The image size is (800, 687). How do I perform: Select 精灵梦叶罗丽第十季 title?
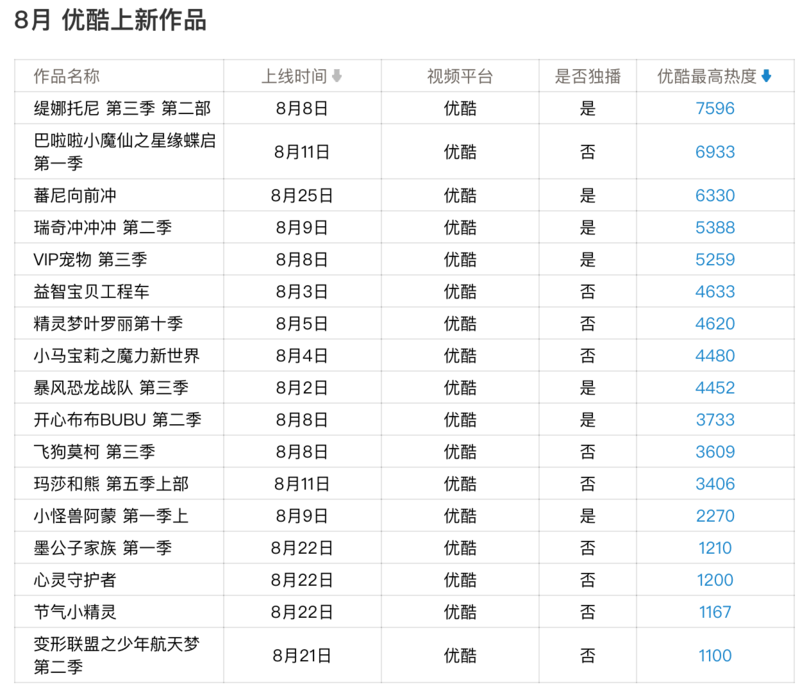(x=108, y=324)
